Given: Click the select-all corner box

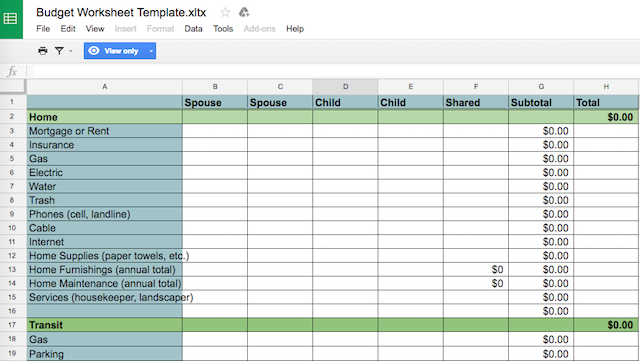Looking at the screenshot, I should pyautogui.click(x=13, y=87).
